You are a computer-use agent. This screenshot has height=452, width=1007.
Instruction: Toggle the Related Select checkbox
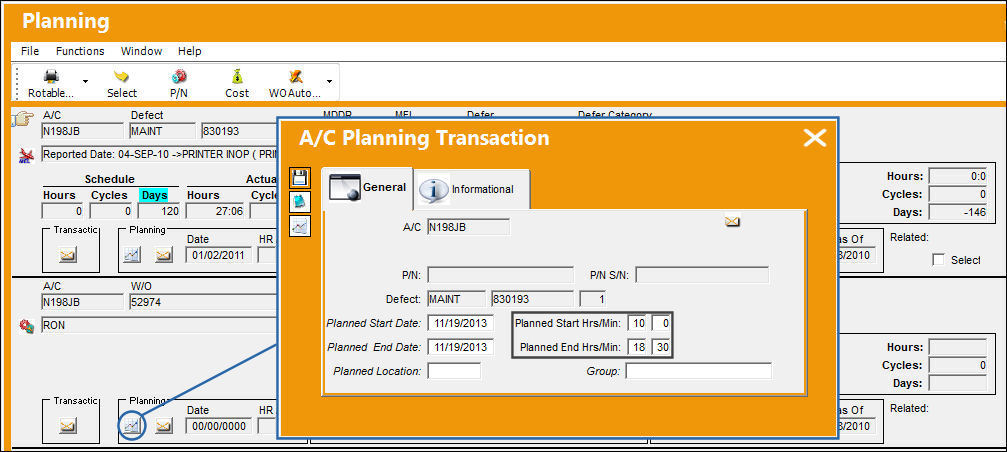[x=938, y=260]
